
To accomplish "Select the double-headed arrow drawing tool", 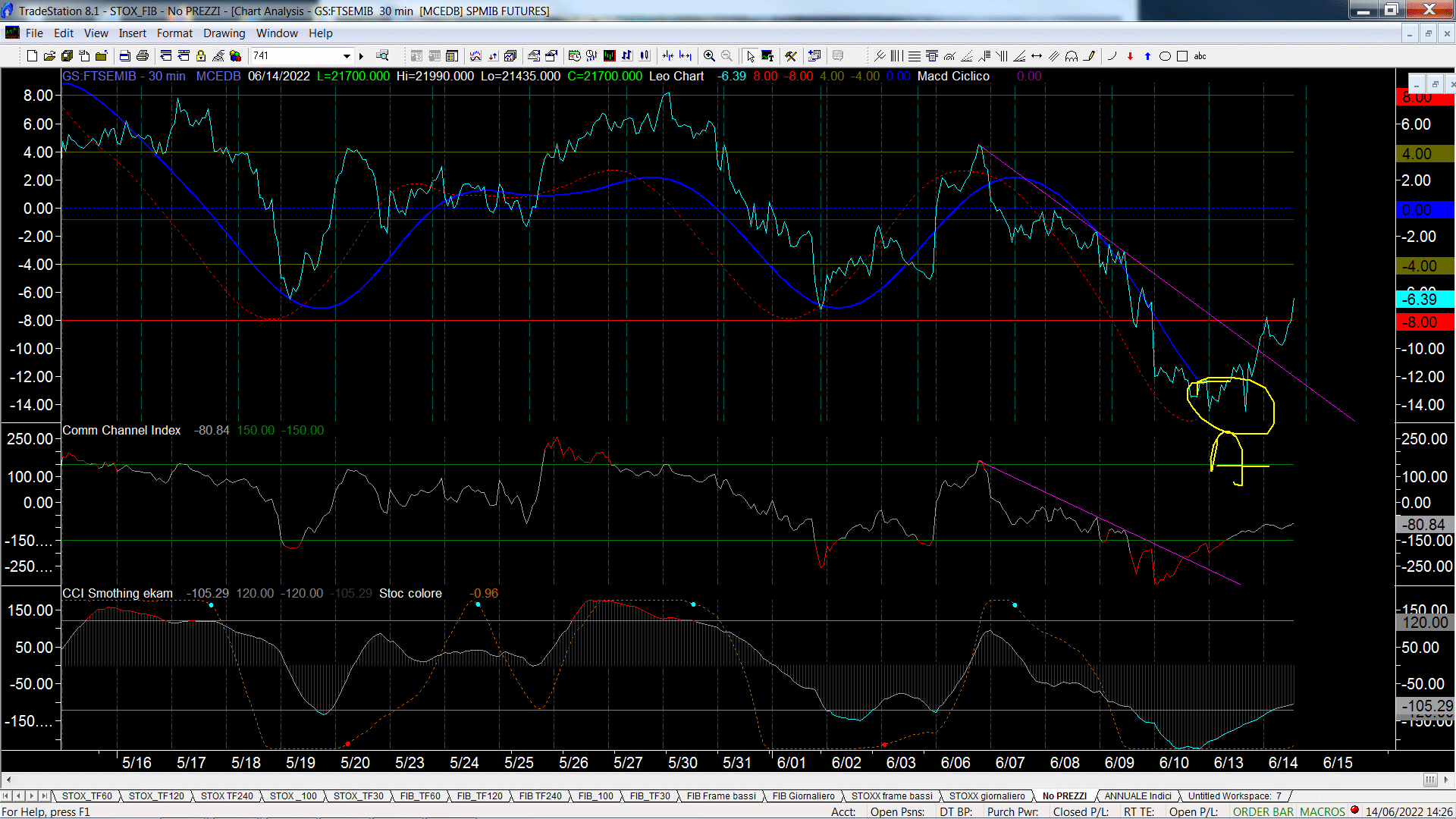I will [1037, 56].
